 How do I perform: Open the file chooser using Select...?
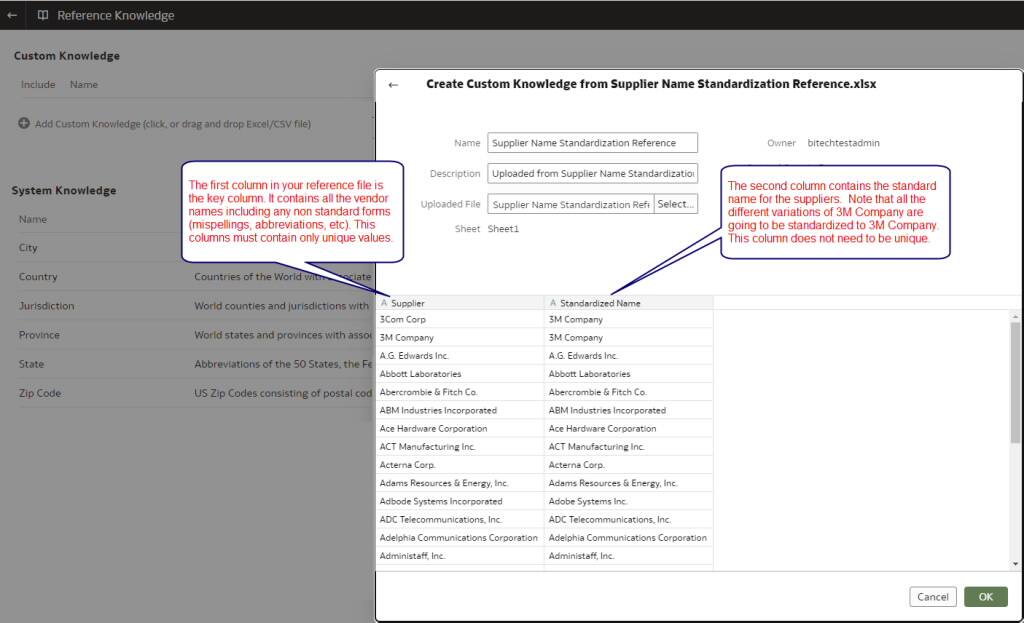tap(675, 203)
